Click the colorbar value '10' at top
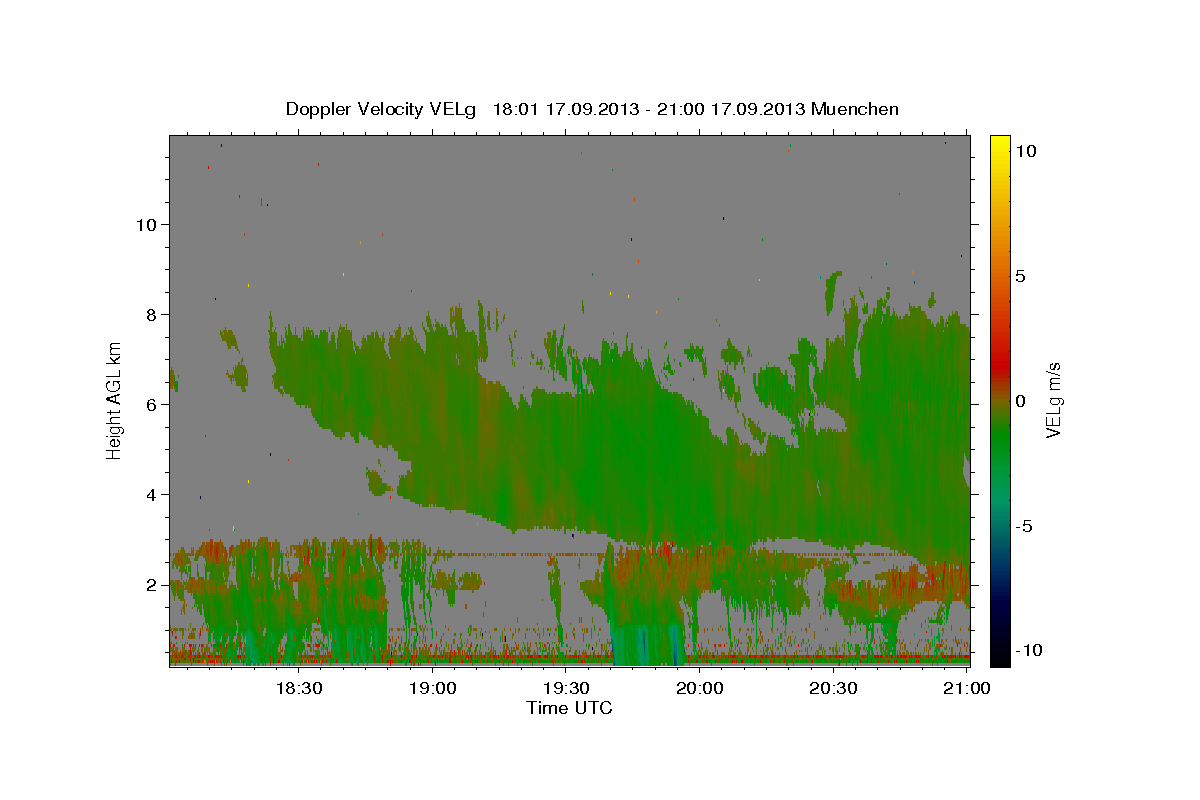The height and width of the screenshot is (800, 1200). click(x=1026, y=150)
